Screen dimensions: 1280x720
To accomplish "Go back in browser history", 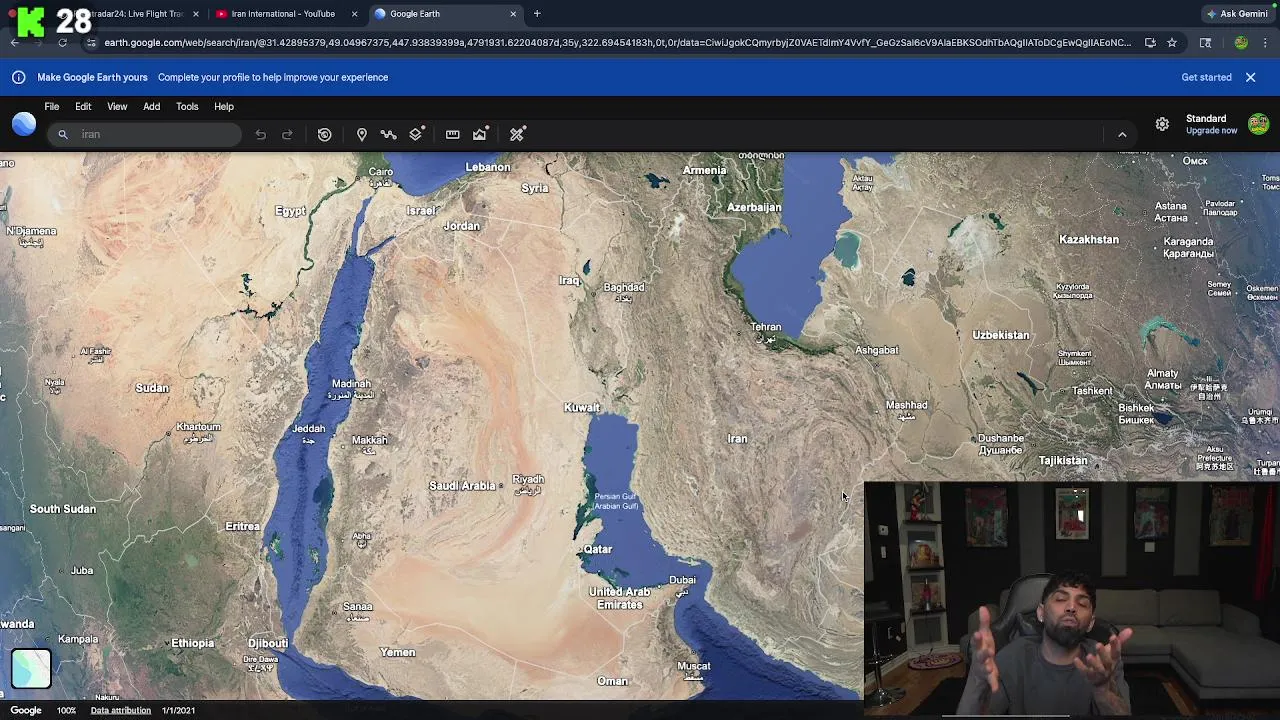I will 14,43.
